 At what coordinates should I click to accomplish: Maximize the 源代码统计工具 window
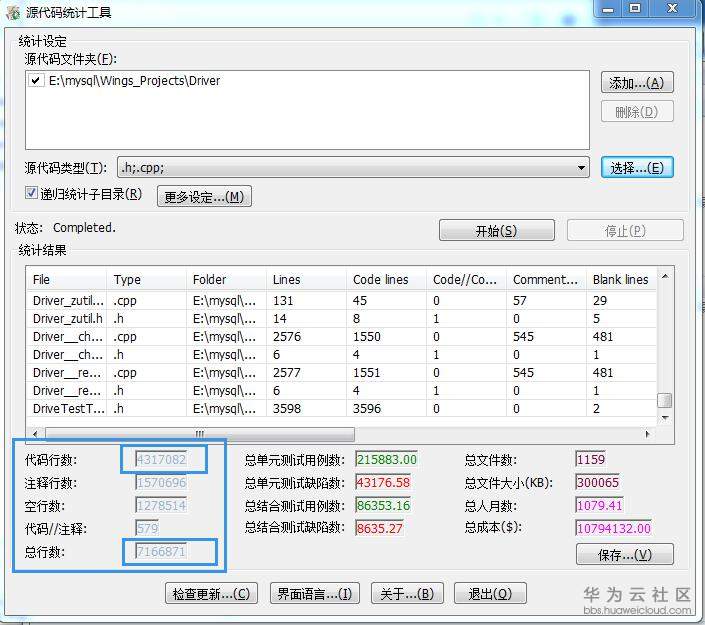[x=635, y=9]
